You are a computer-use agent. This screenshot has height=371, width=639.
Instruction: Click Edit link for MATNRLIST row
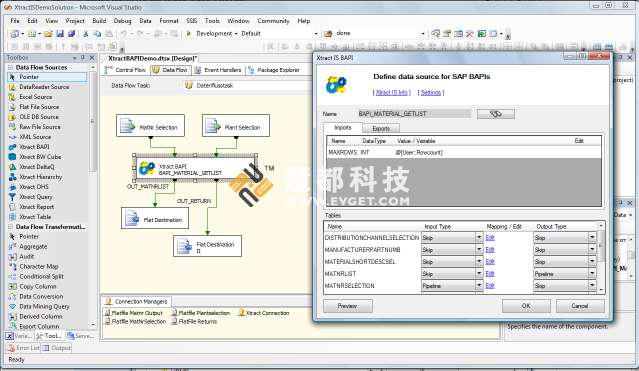coord(490,274)
